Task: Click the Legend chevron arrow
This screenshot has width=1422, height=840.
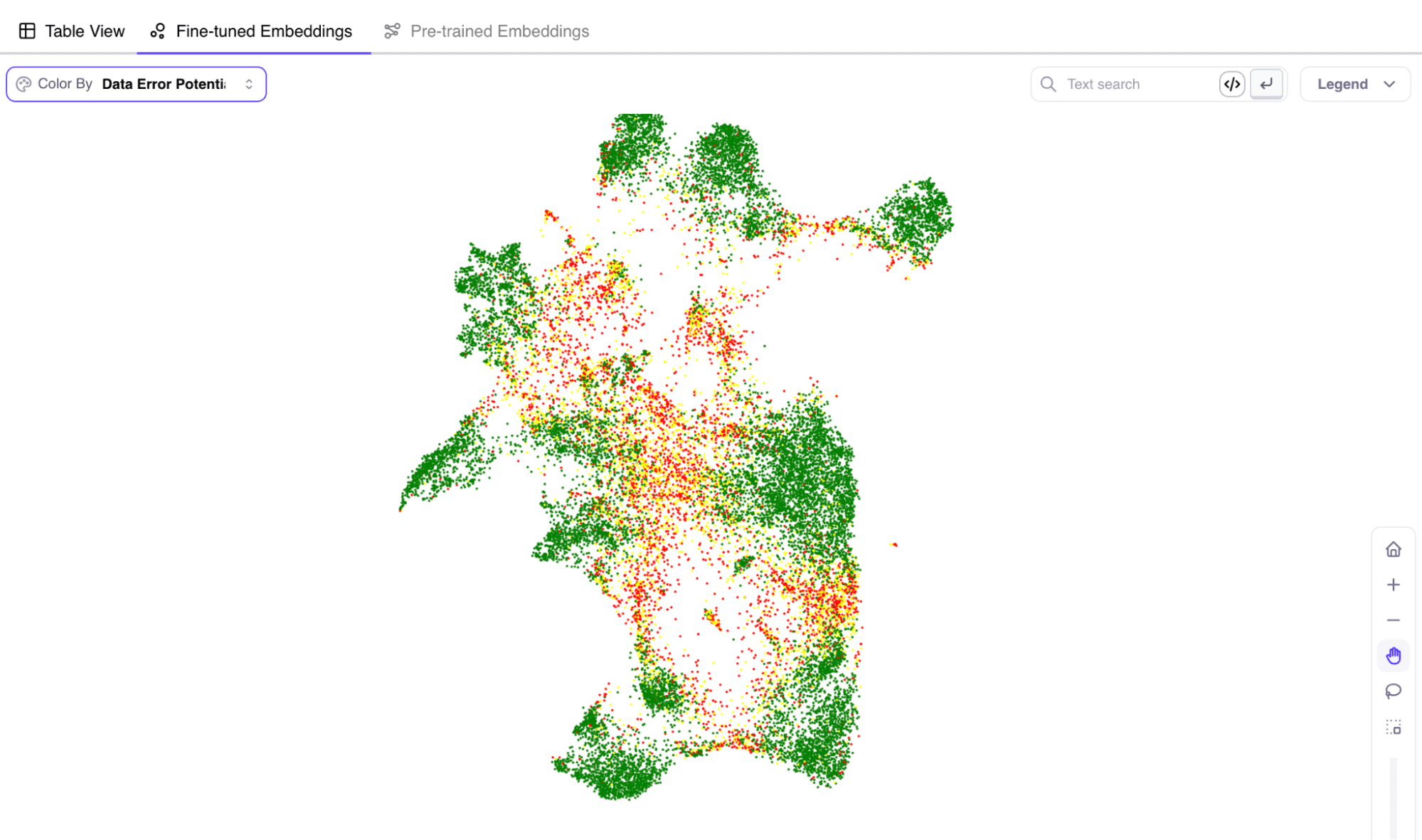Action: [1389, 84]
